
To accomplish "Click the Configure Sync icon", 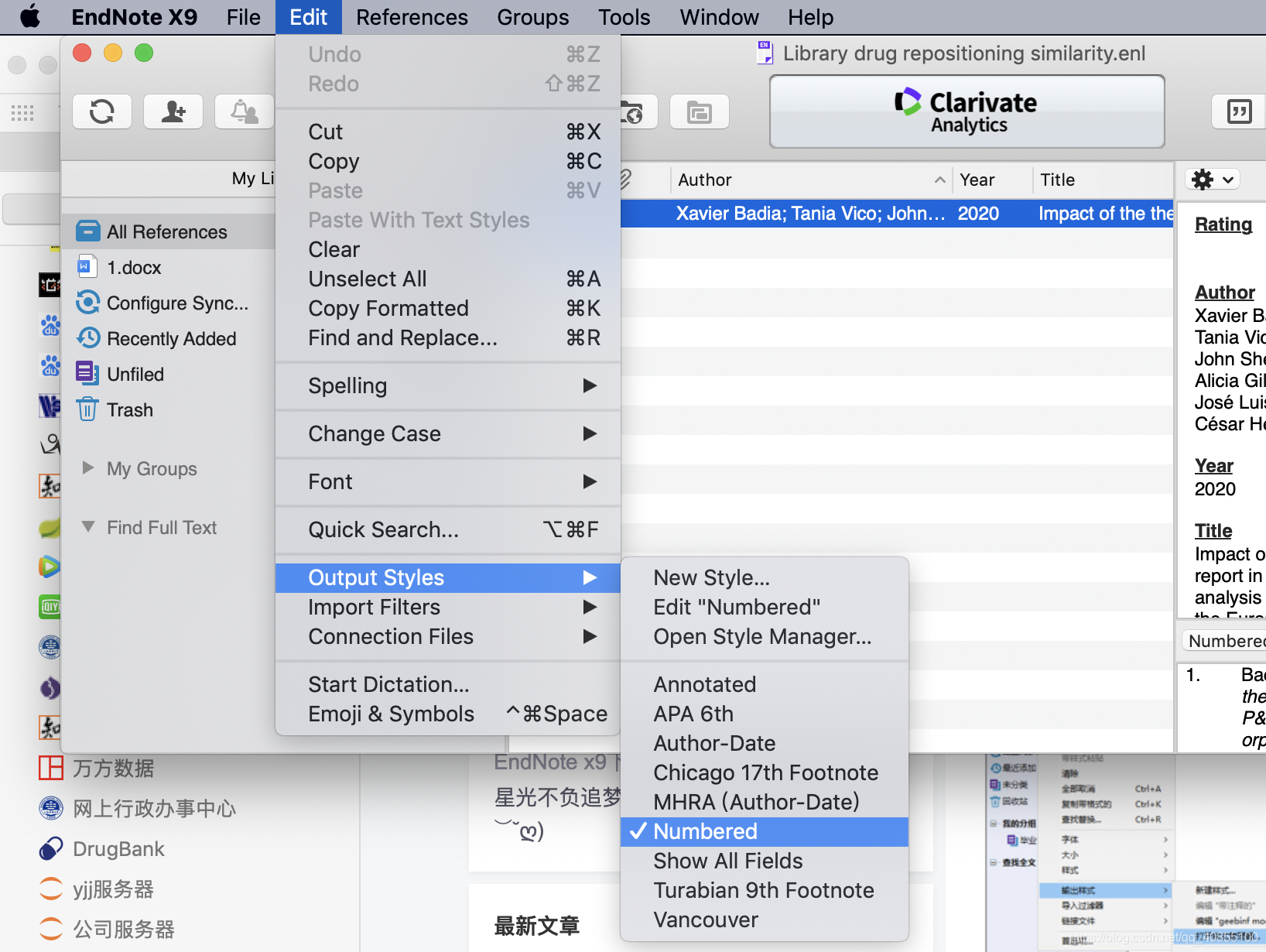I will (x=87, y=303).
